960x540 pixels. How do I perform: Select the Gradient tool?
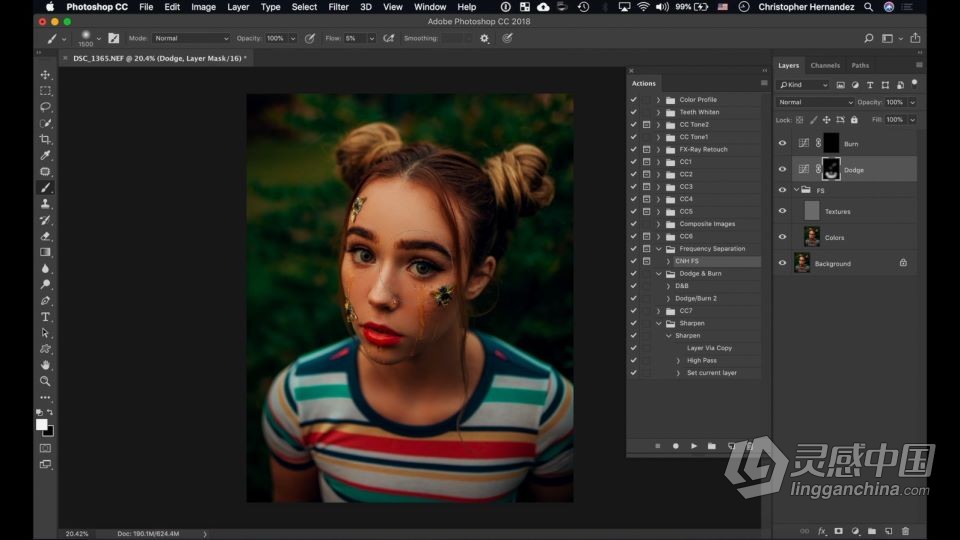pyautogui.click(x=45, y=252)
